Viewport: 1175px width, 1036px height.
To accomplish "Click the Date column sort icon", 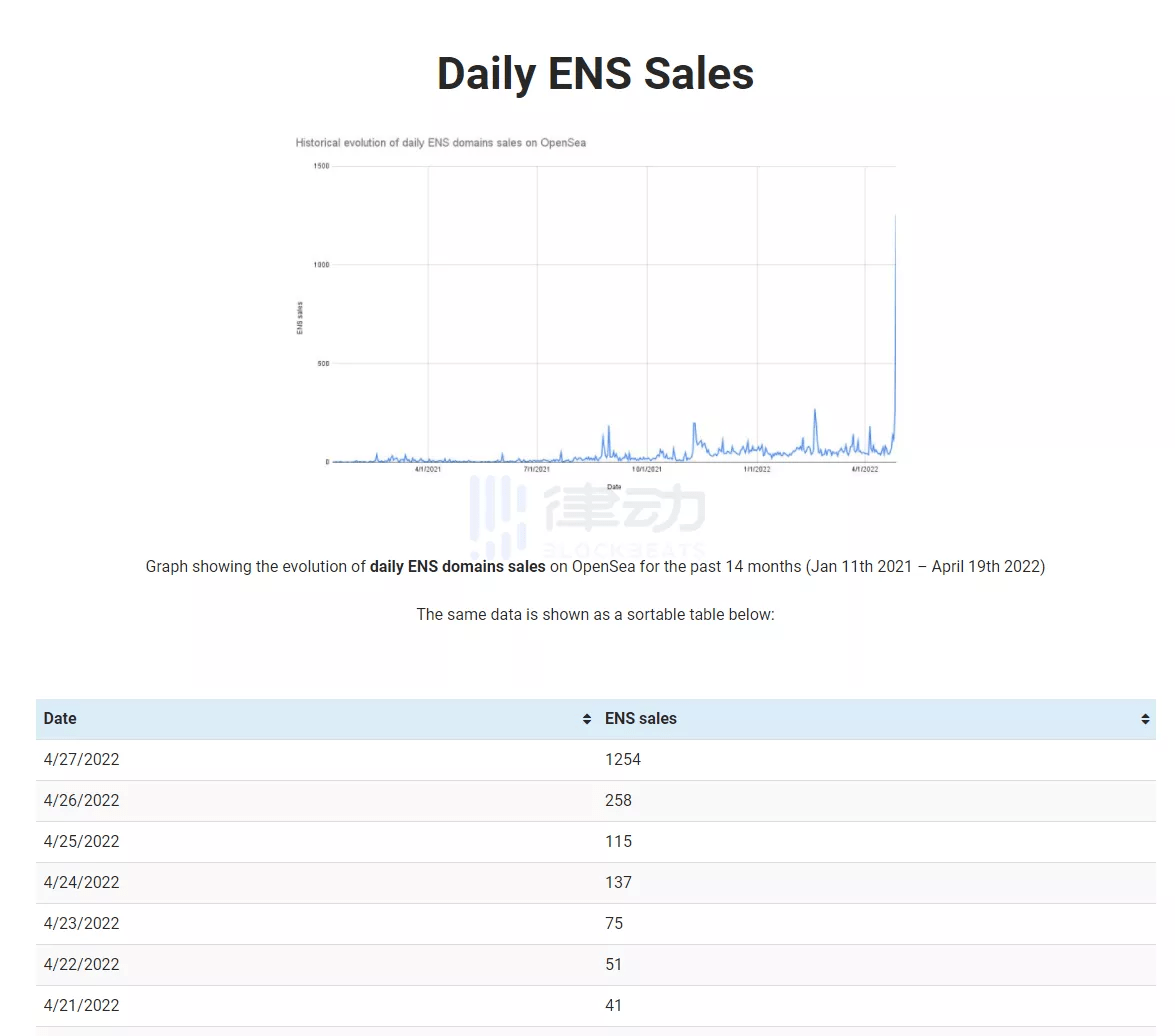I will pos(585,718).
